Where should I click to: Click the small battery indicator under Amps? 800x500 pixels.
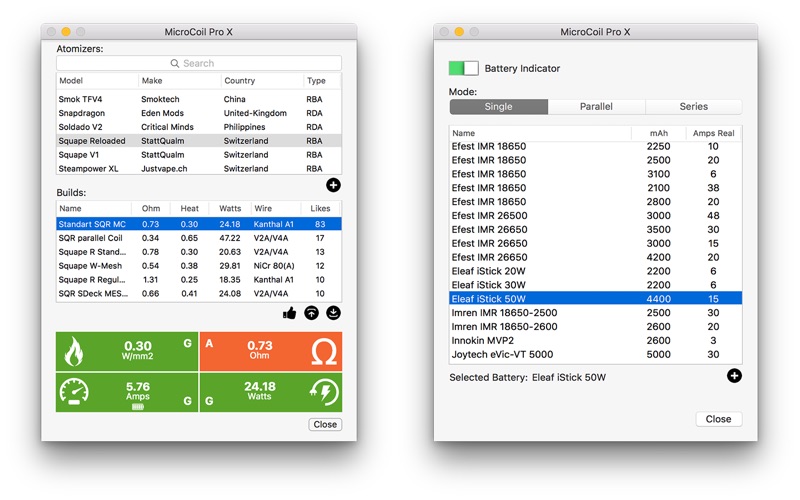tap(138, 407)
